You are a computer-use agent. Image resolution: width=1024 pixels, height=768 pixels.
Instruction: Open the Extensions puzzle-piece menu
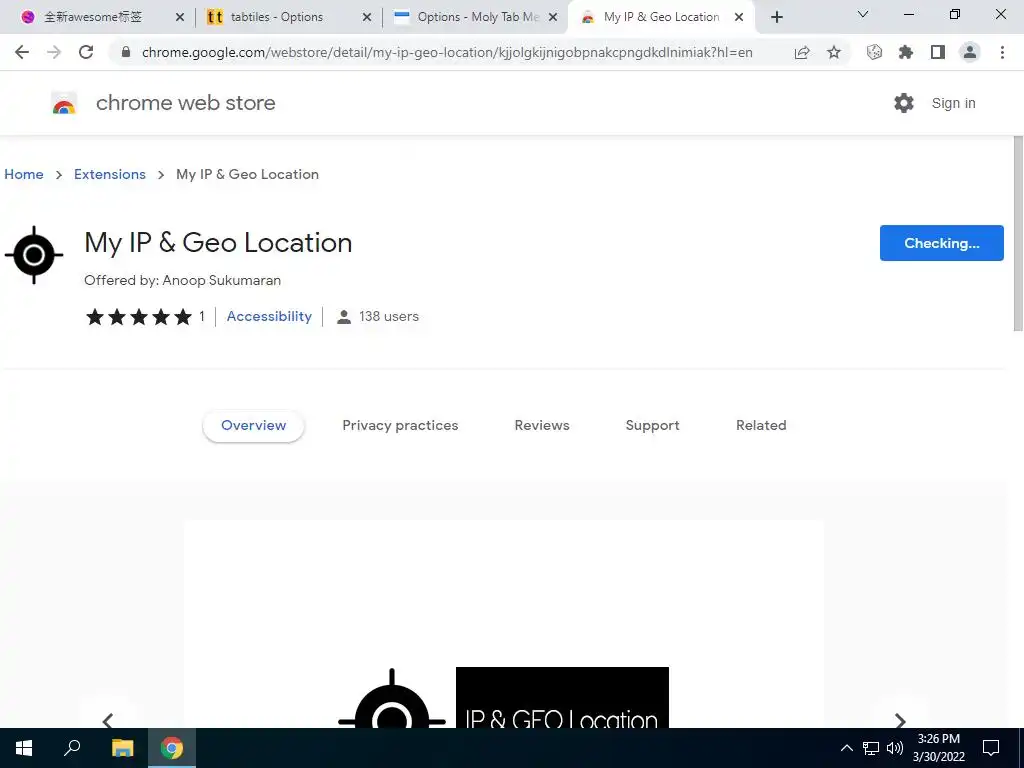[906, 52]
